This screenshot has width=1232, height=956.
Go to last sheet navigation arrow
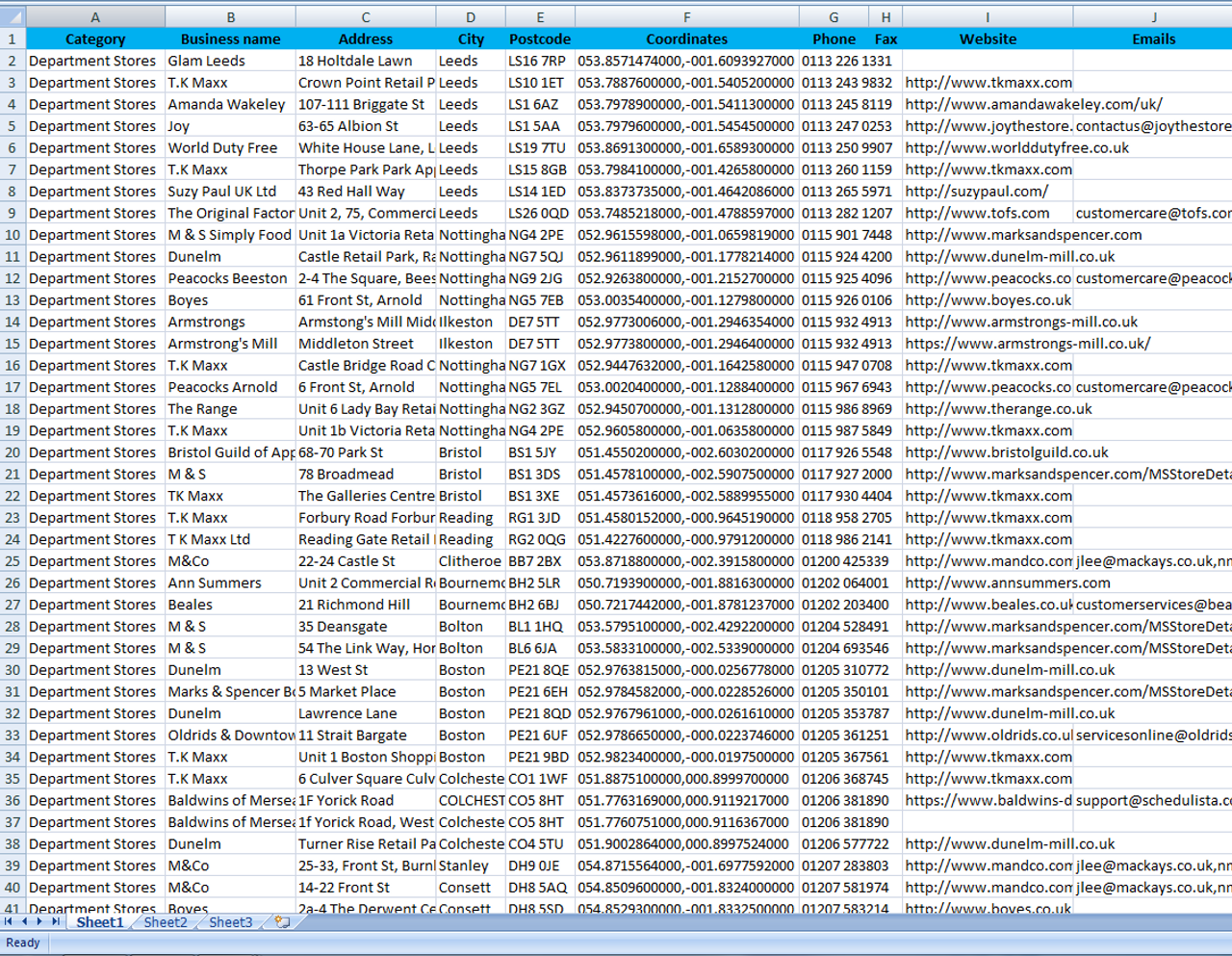pos(56,921)
